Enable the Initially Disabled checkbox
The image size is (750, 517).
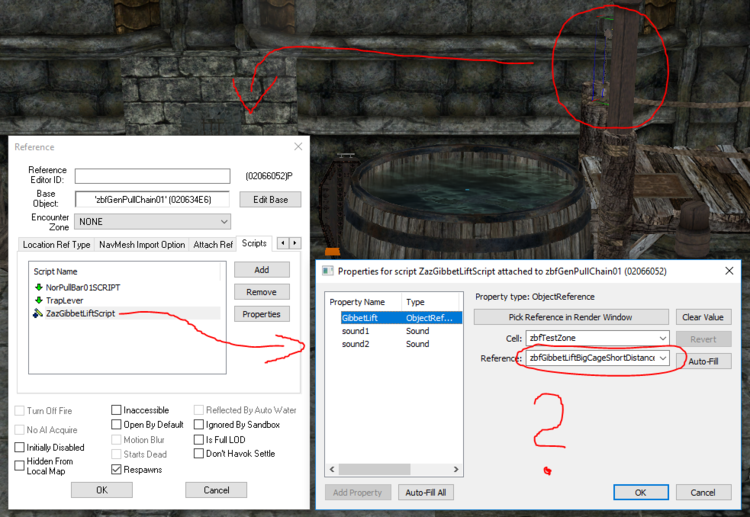tap(19, 447)
